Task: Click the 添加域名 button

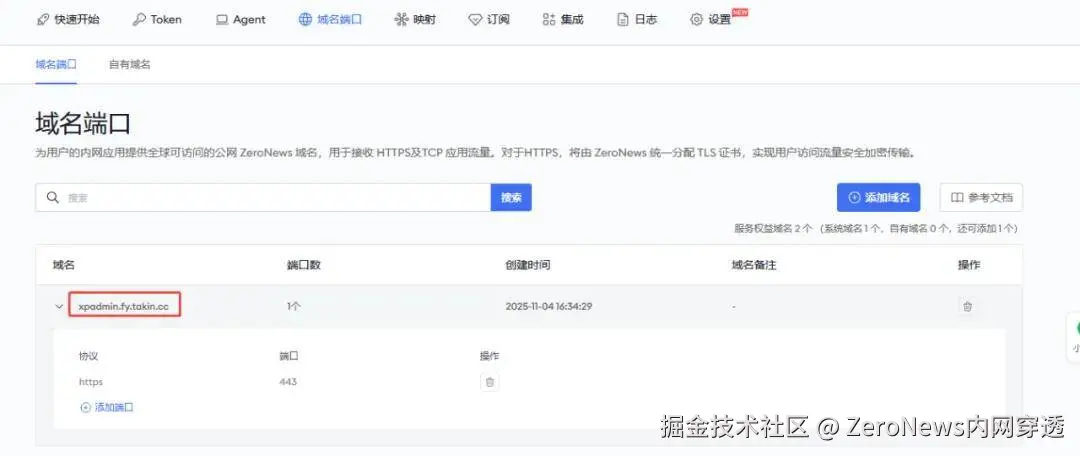Action: point(878,198)
